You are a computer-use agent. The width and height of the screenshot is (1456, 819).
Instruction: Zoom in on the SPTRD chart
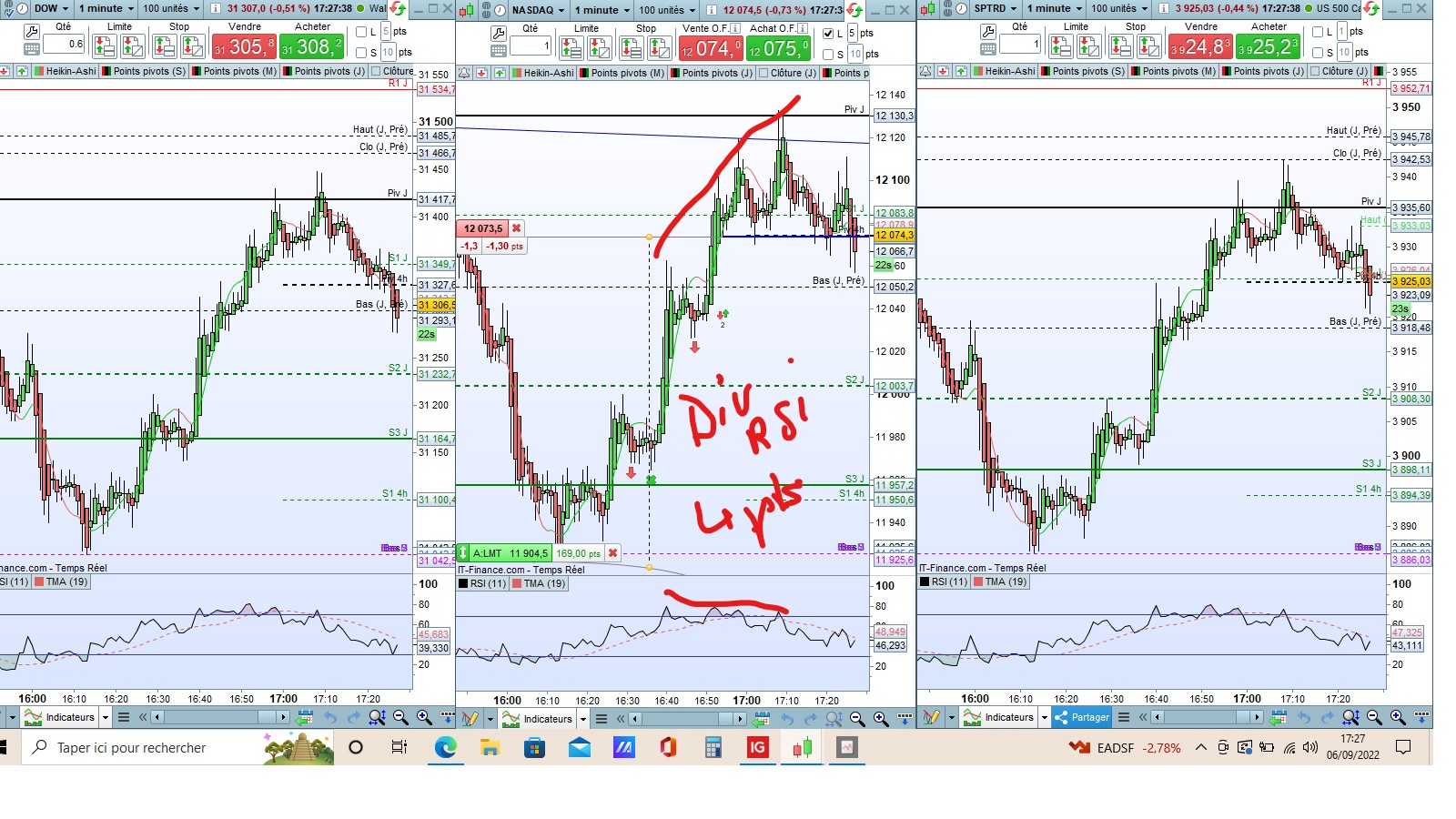tap(1398, 717)
